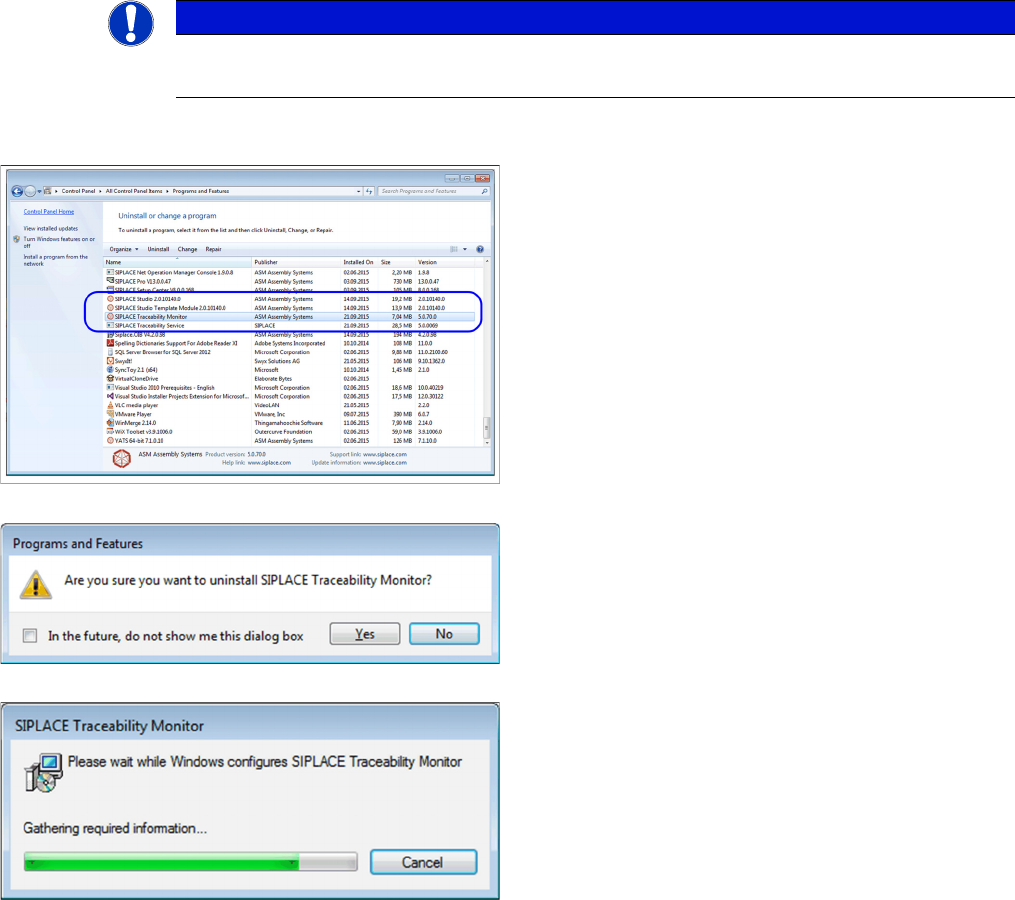Click the Forward arrow in the Control Panel window
The width and height of the screenshot is (1015, 900).
coord(30,191)
